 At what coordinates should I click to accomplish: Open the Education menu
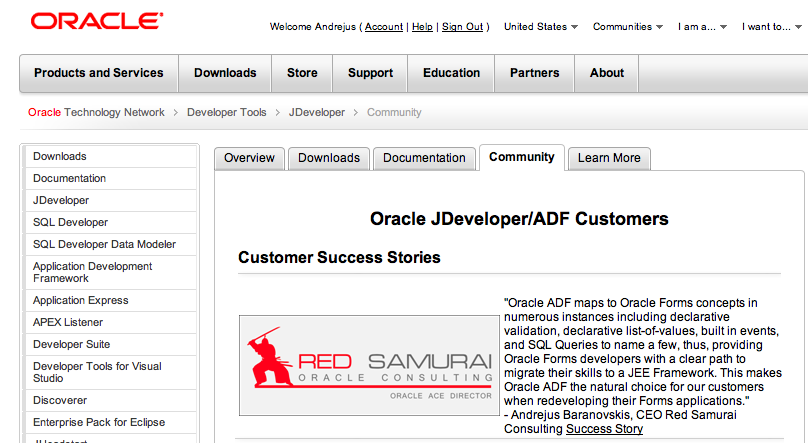pyautogui.click(x=451, y=73)
